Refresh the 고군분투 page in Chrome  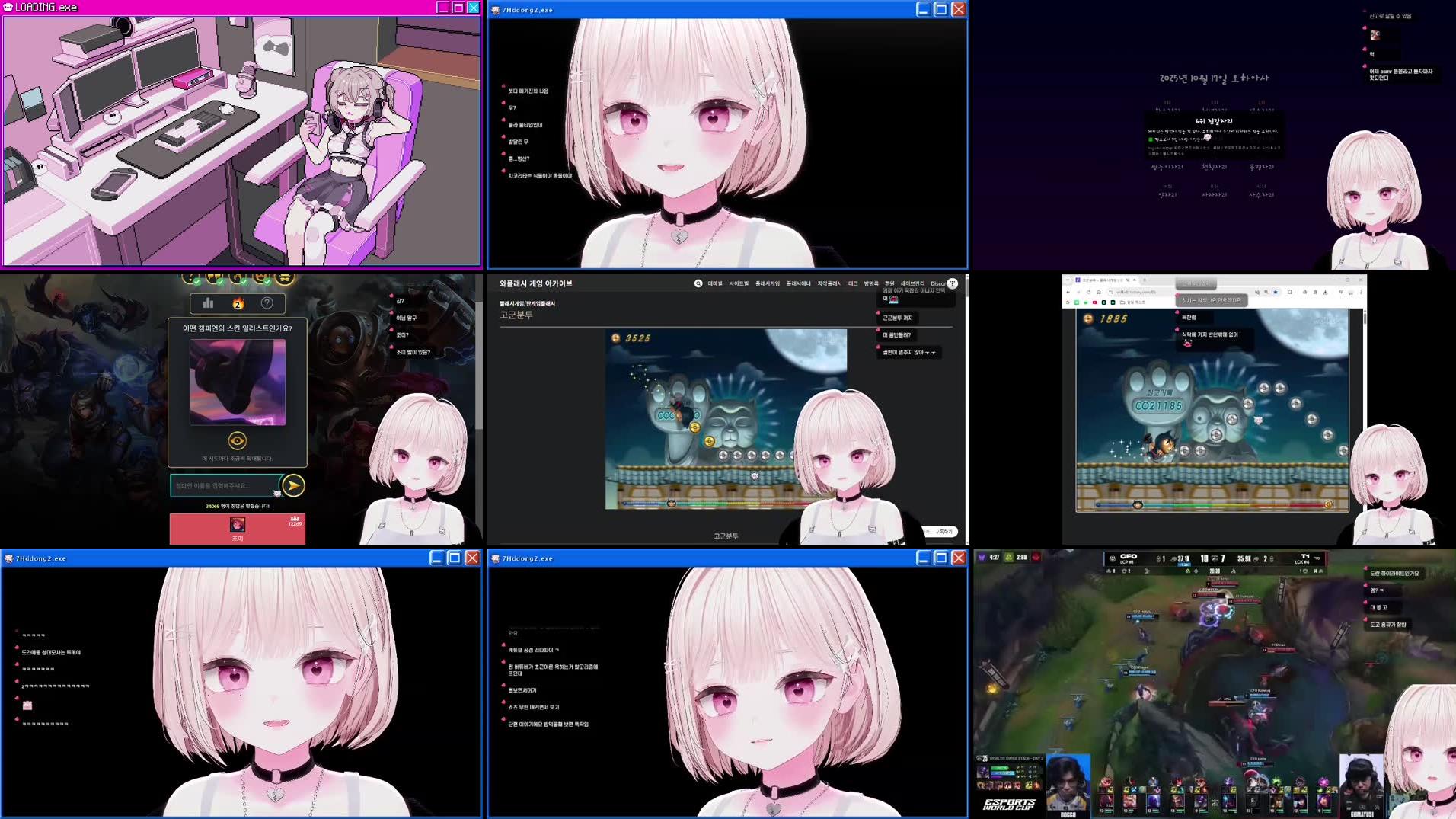(x=1088, y=293)
